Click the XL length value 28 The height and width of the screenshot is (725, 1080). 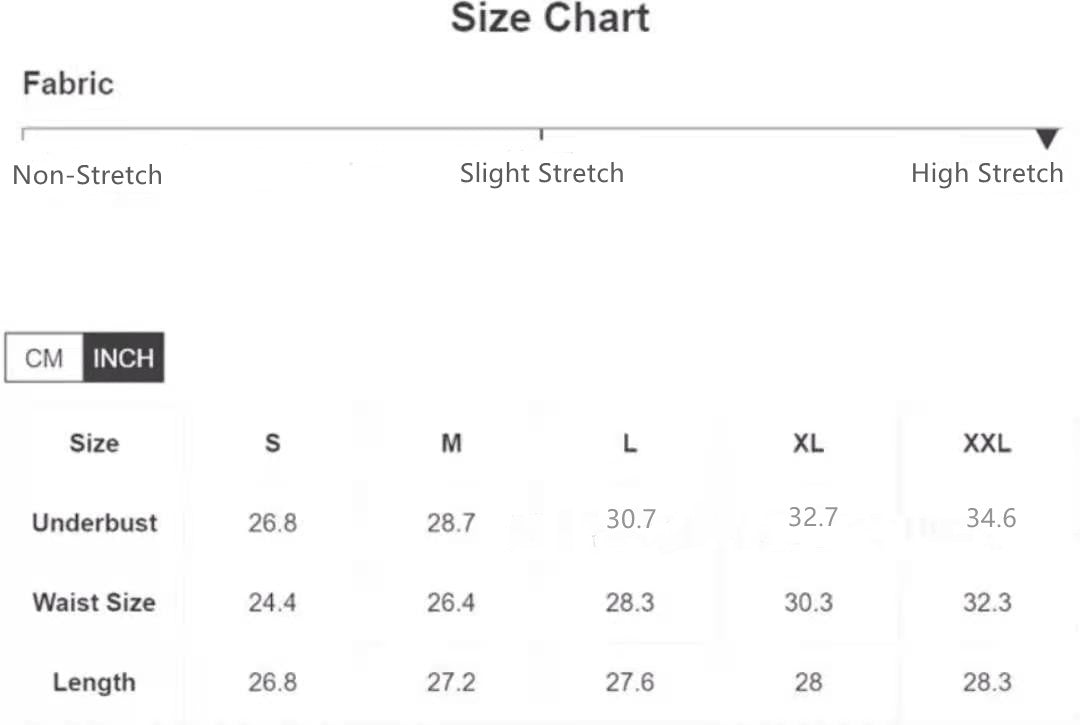coord(808,682)
